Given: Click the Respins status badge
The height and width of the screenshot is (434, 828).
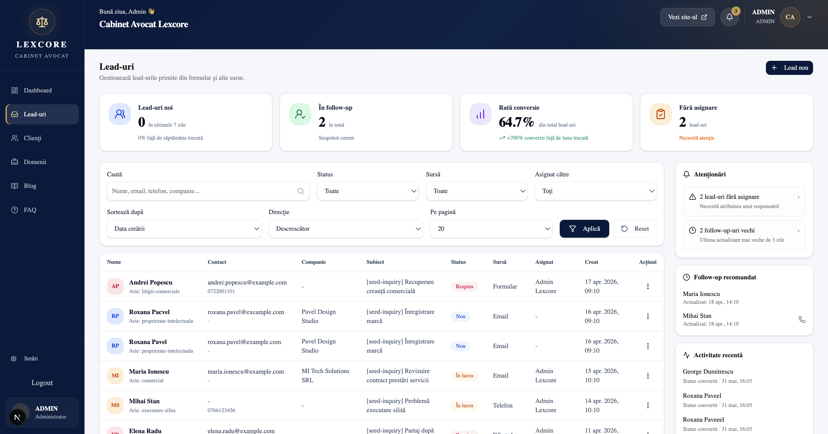Looking at the screenshot, I should (464, 287).
